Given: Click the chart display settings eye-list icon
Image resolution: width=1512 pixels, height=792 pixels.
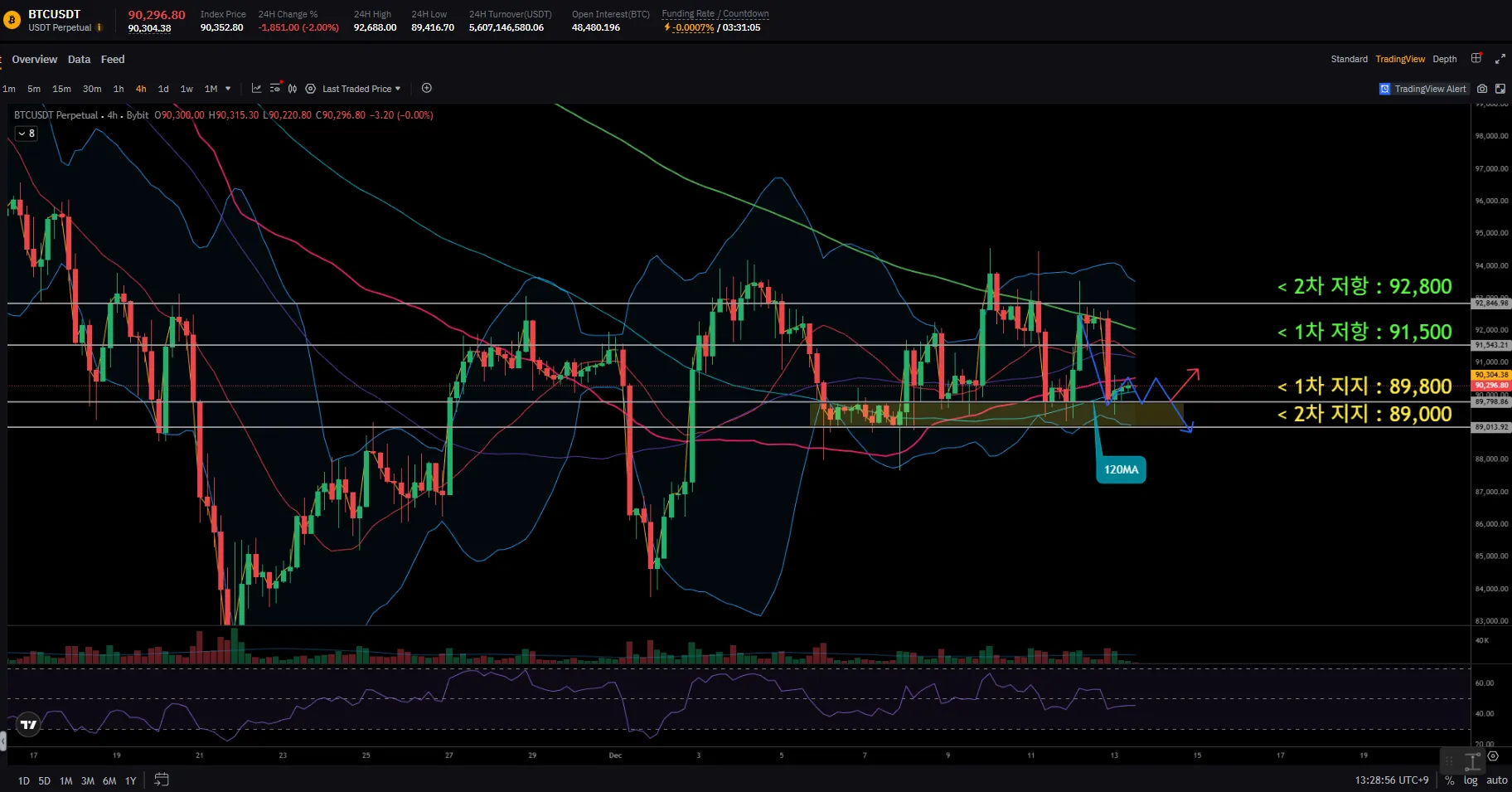Looking at the screenshot, I should 275,89.
